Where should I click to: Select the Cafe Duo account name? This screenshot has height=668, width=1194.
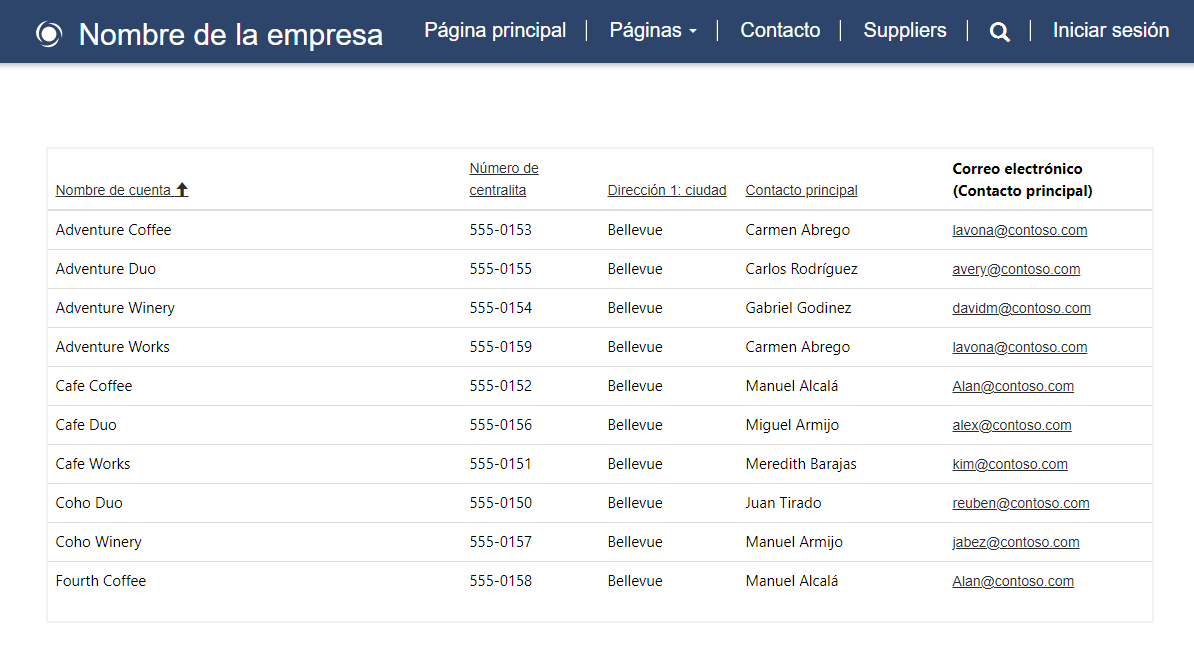86,425
